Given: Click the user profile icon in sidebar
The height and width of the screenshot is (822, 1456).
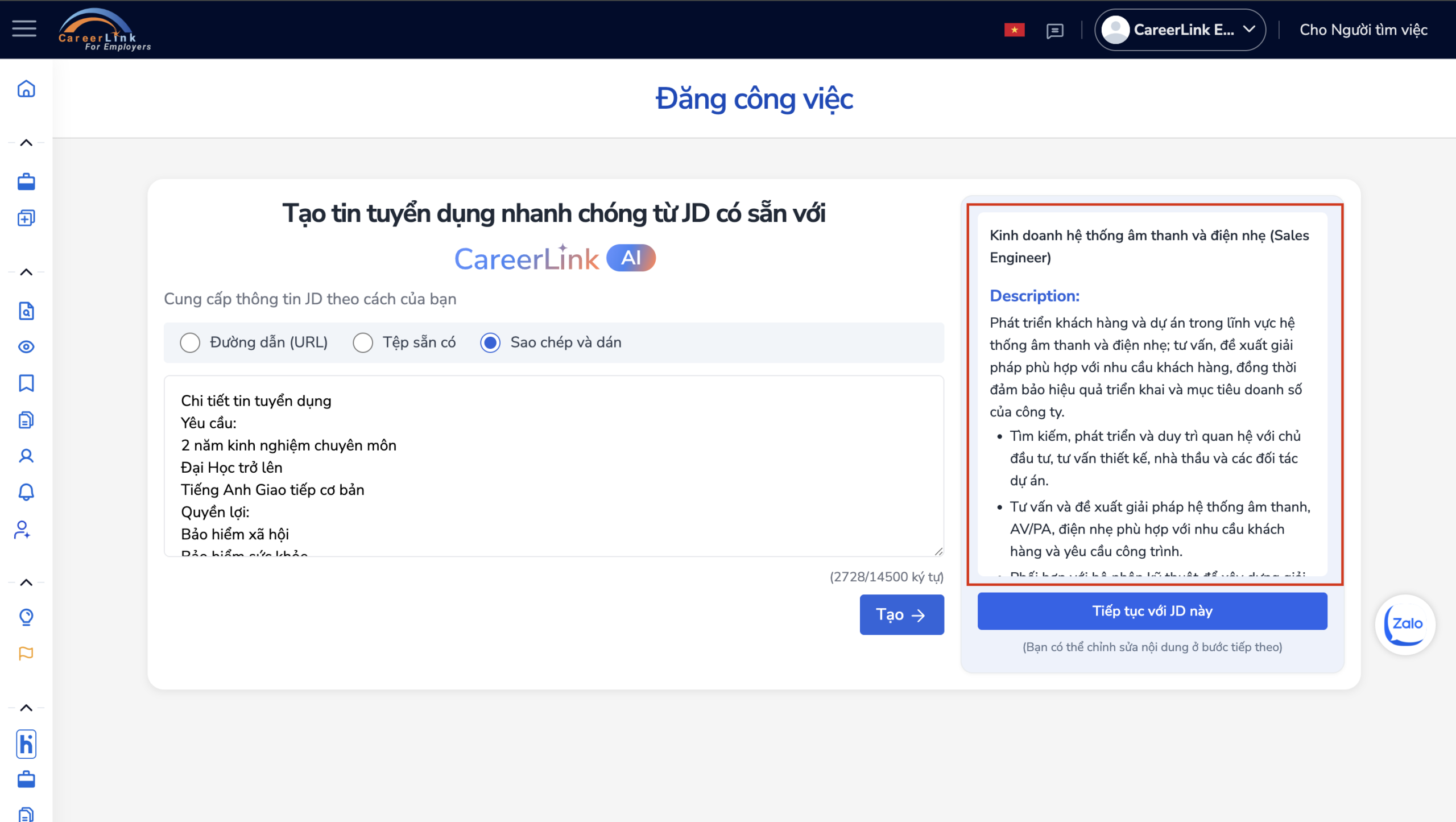Looking at the screenshot, I should coord(26,456).
